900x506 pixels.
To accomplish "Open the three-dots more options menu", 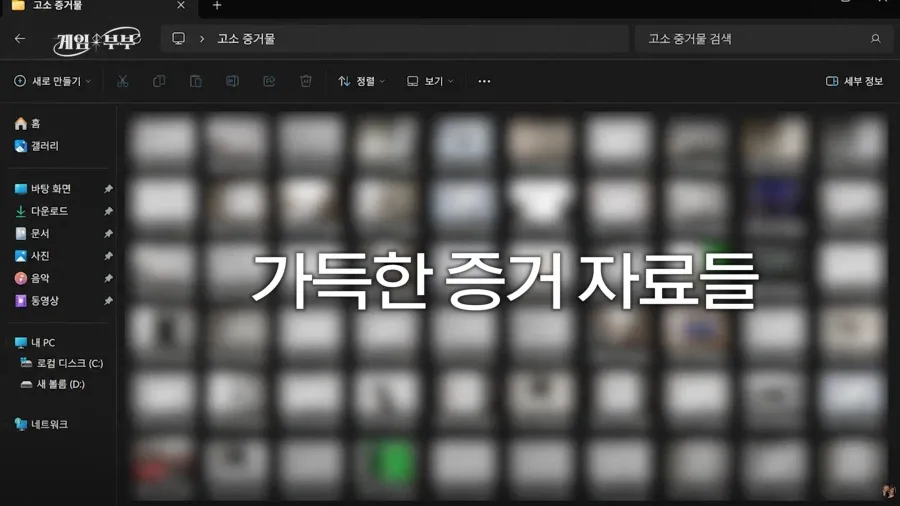I will click(484, 81).
